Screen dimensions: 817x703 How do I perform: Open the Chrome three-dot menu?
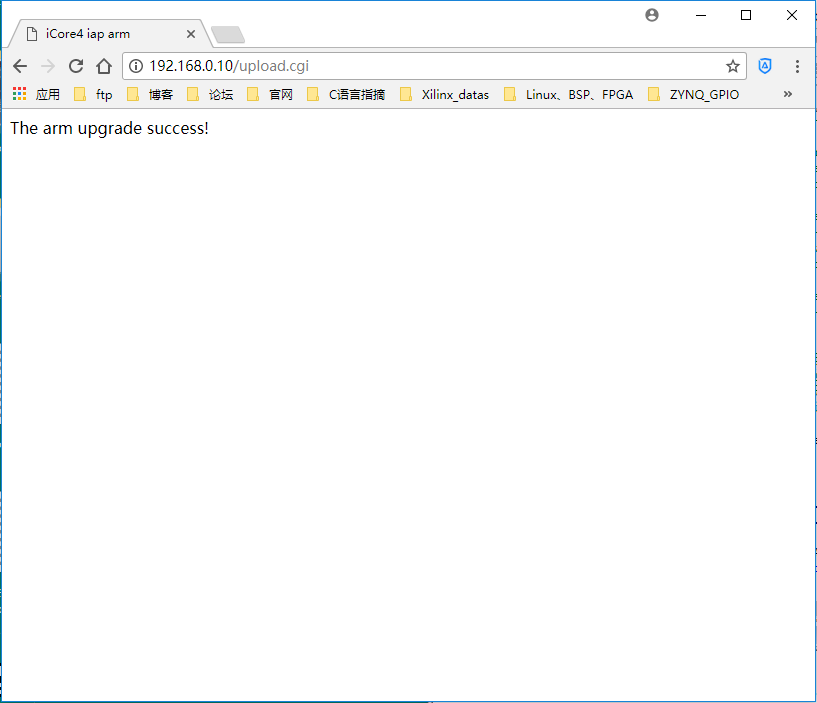pyautogui.click(x=797, y=66)
